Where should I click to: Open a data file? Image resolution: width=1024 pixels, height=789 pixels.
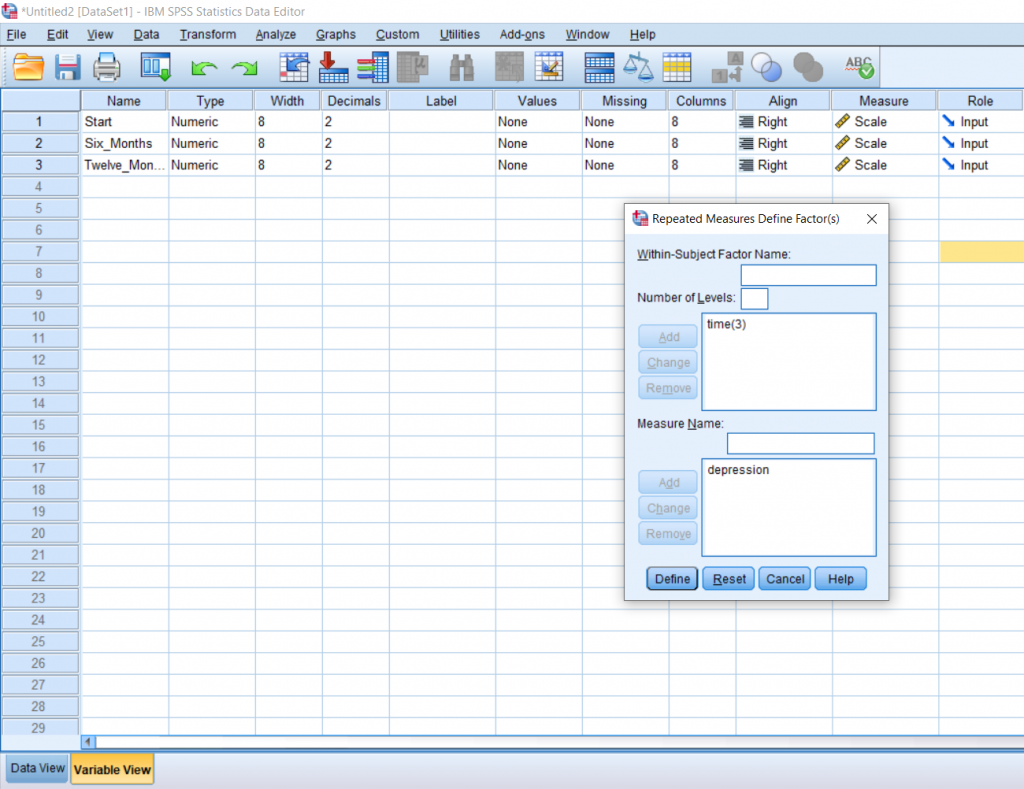click(28, 67)
